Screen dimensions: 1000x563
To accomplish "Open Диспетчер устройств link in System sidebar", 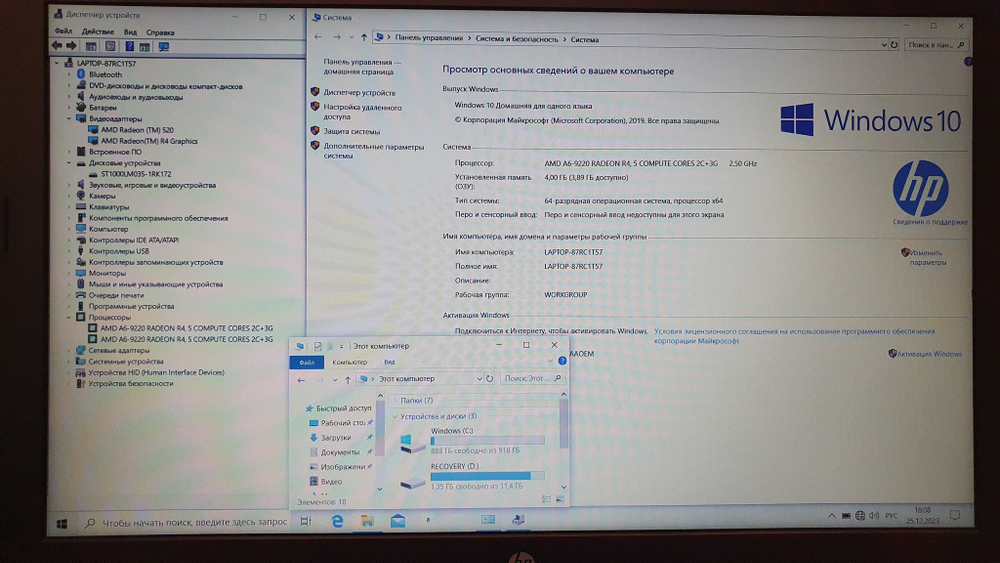I will (359, 92).
